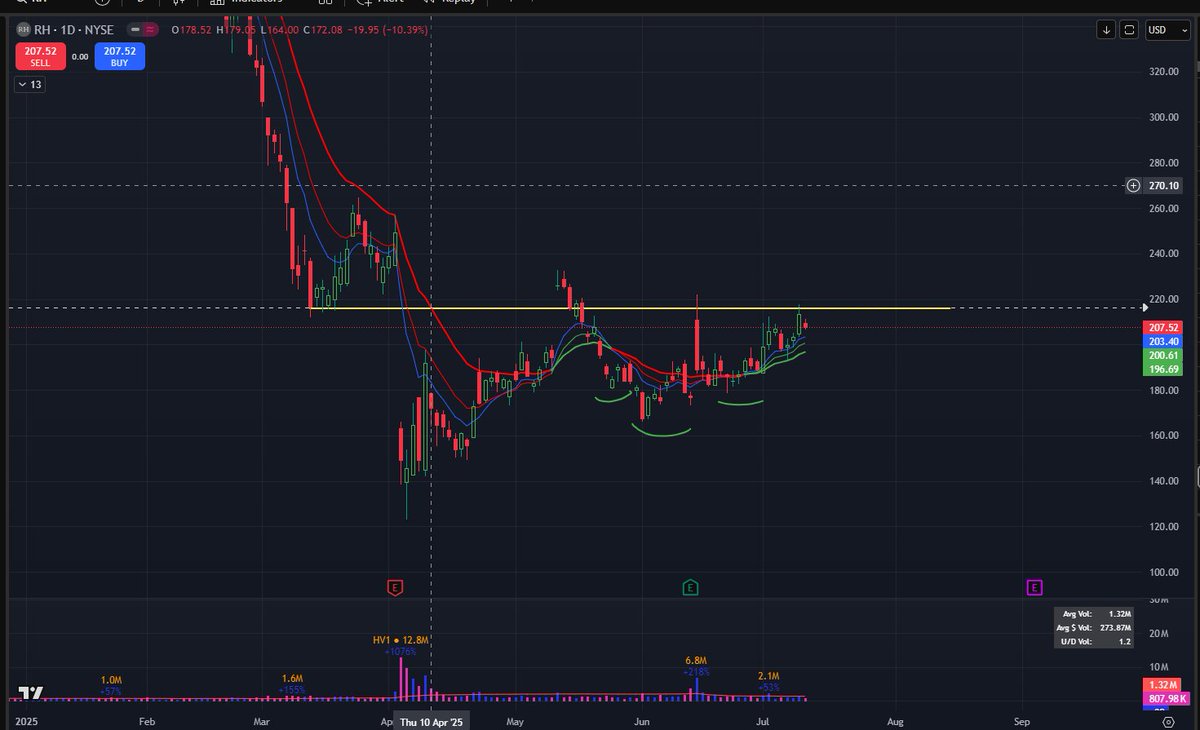This screenshot has height=730, width=1200.
Task: Click the Avg $ Vol 273.87M row
Action: click(x=1093, y=627)
